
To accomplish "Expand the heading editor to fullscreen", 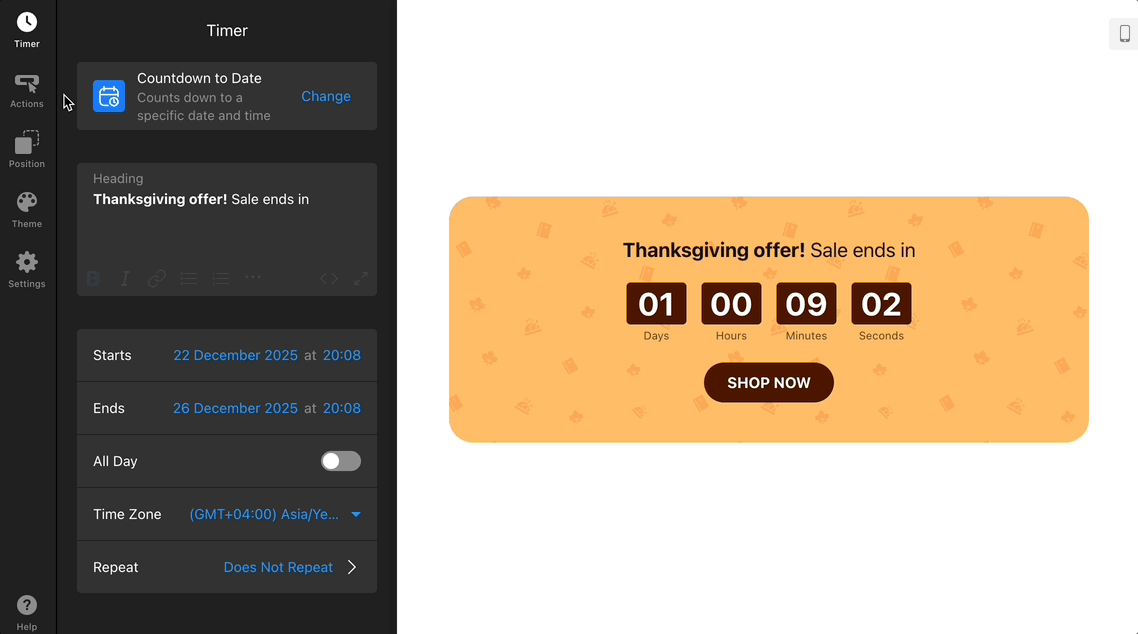I will (361, 279).
